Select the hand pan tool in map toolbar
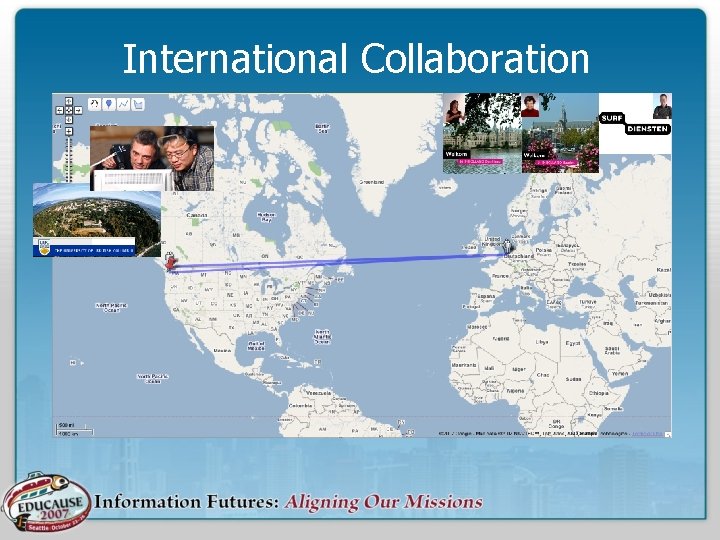 click(x=94, y=104)
